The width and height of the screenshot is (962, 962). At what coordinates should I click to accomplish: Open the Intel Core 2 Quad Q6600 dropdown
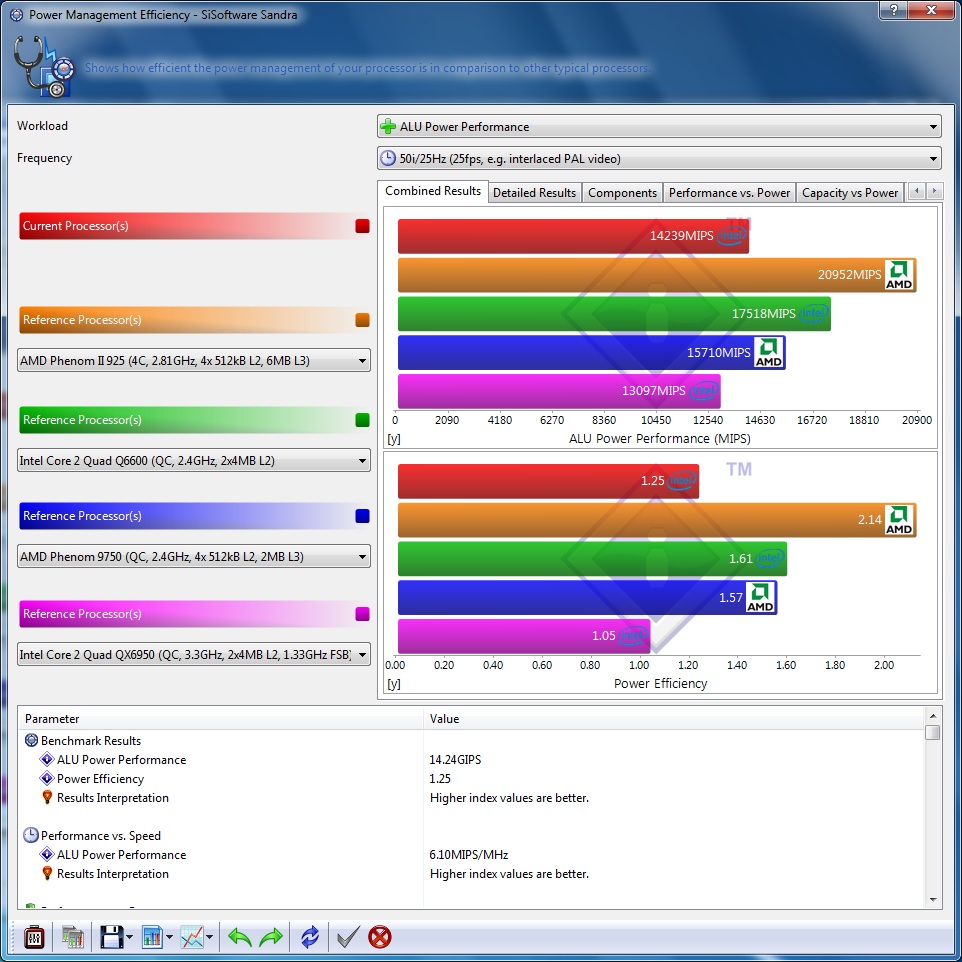tap(194, 461)
